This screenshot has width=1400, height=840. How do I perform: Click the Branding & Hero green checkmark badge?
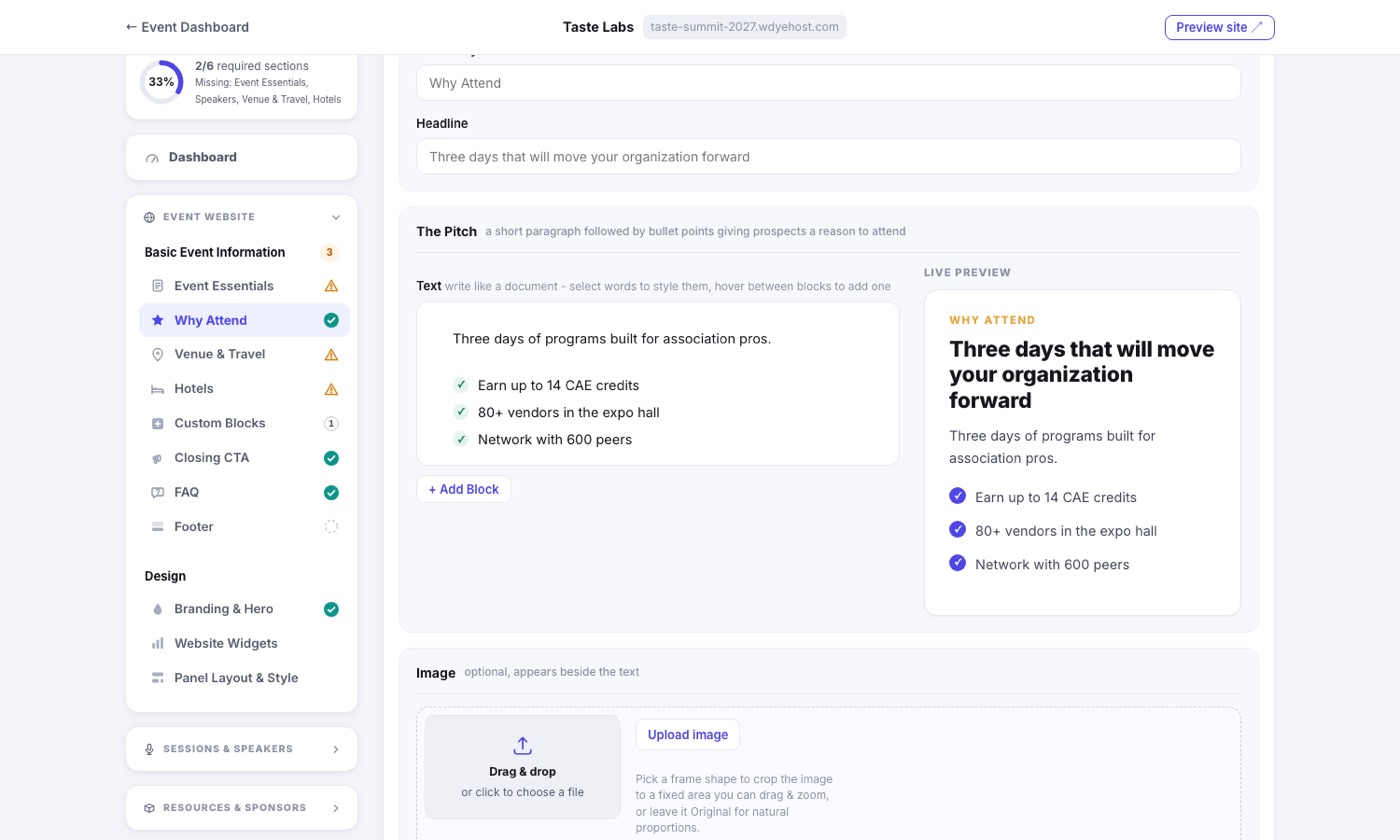click(x=331, y=609)
